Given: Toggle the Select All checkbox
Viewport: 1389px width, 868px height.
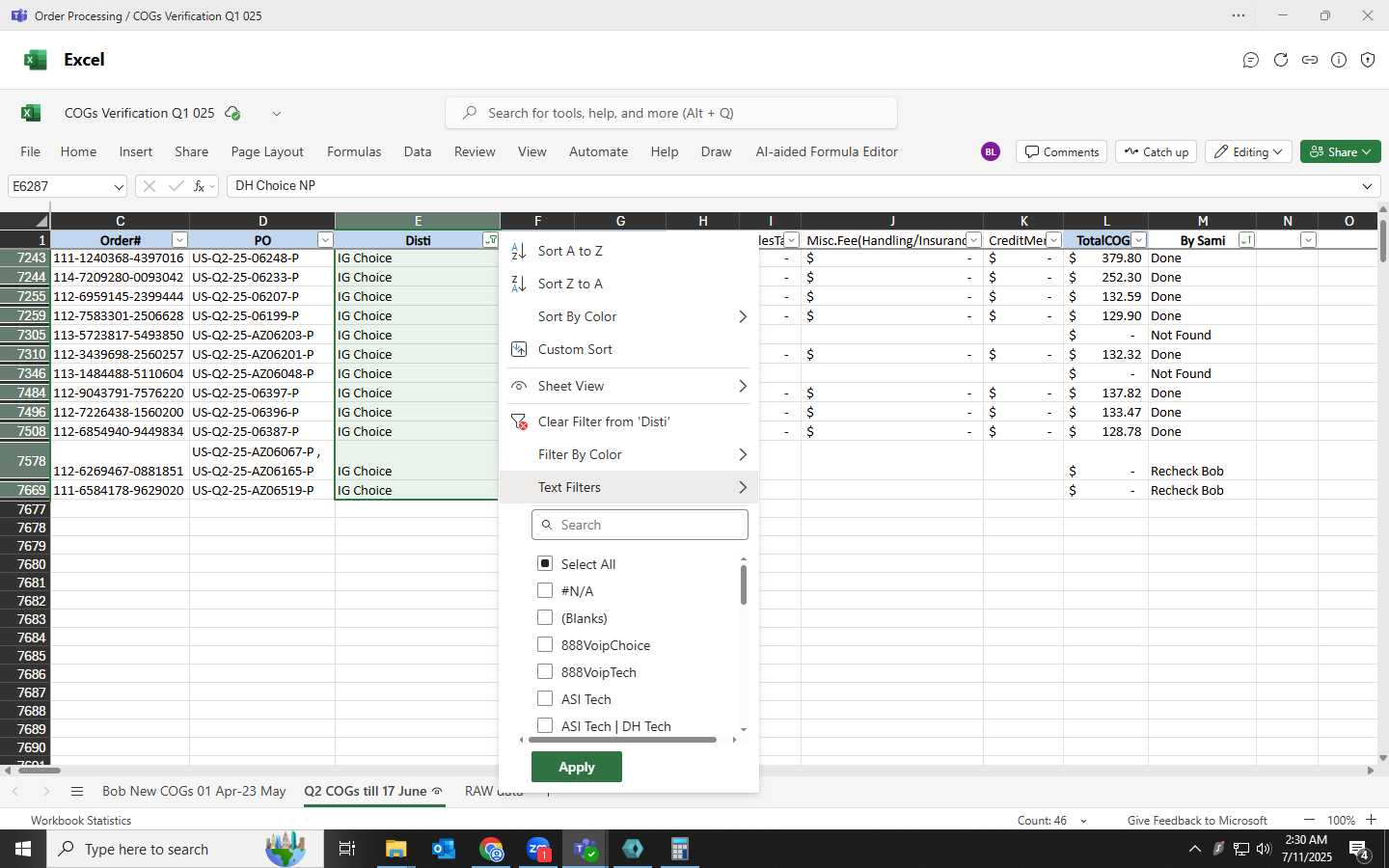Looking at the screenshot, I should coord(545,563).
